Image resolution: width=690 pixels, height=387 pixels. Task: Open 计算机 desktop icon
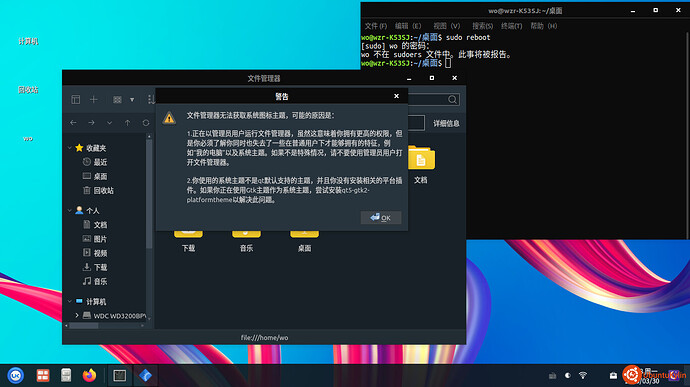coord(28,41)
